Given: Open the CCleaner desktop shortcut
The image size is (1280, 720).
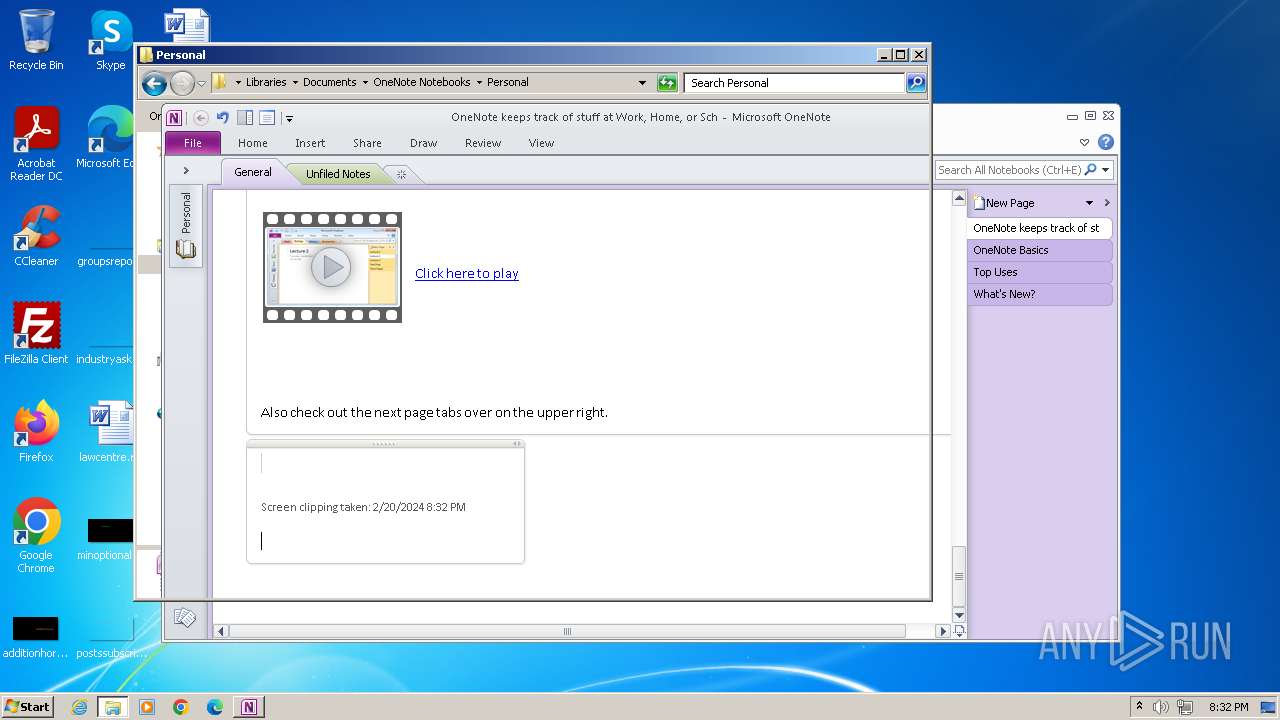Looking at the screenshot, I should click(x=36, y=236).
